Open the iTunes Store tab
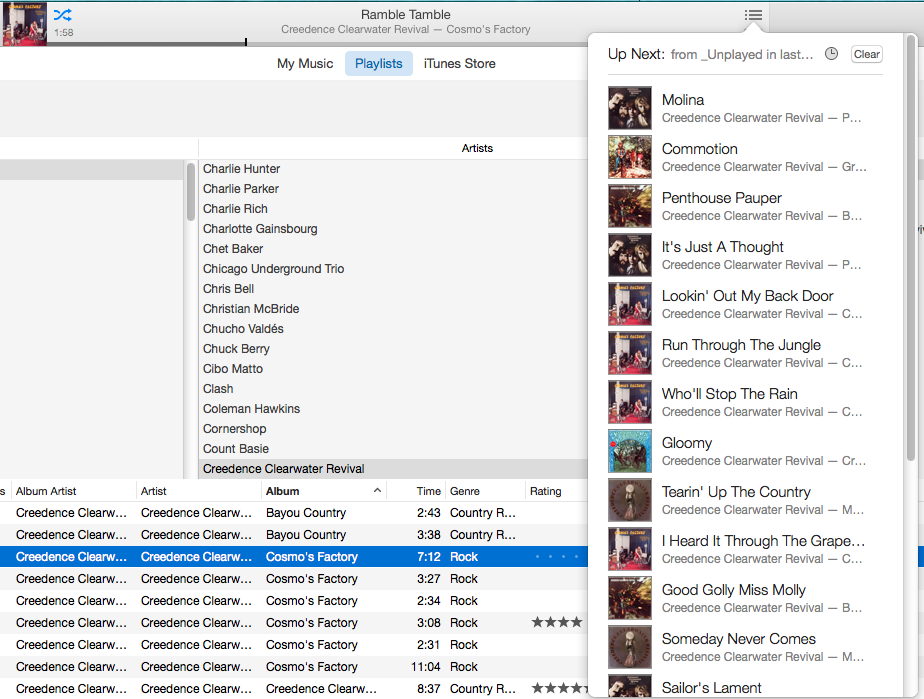 coord(460,64)
